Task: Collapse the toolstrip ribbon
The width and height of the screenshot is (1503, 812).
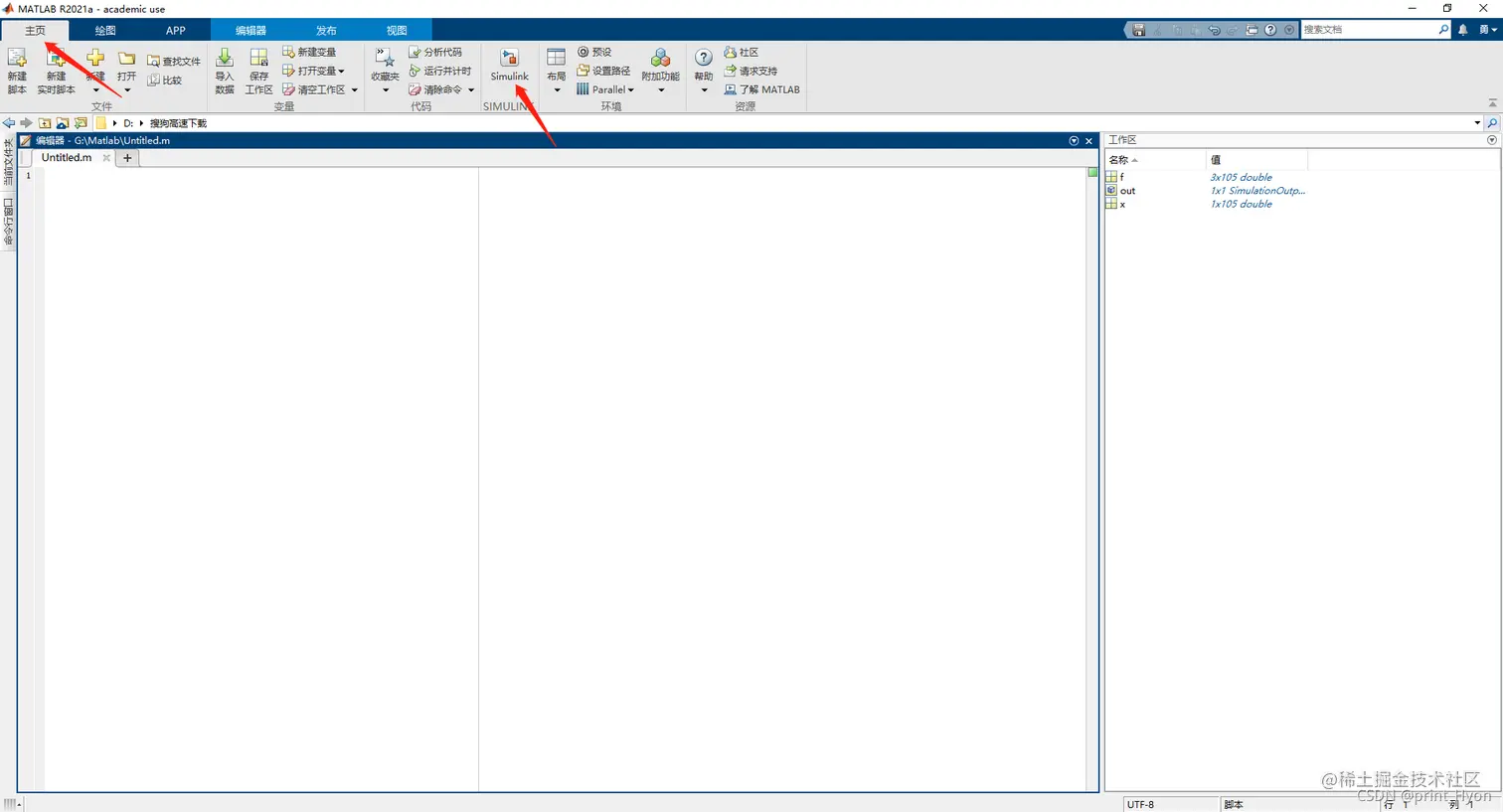Action: click(x=1492, y=103)
